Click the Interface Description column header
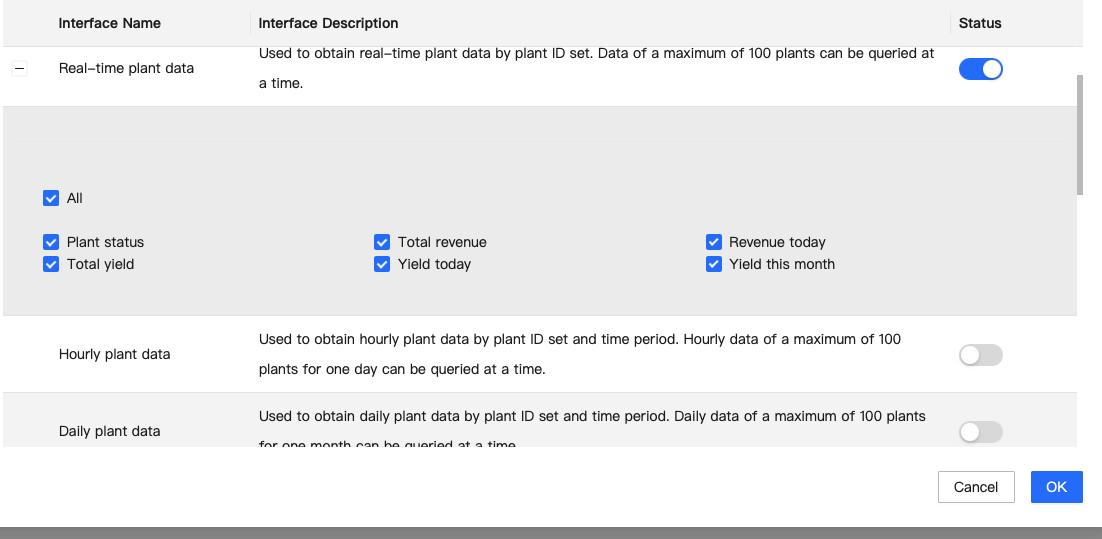Image resolution: width=1102 pixels, height=539 pixels. [328, 23]
